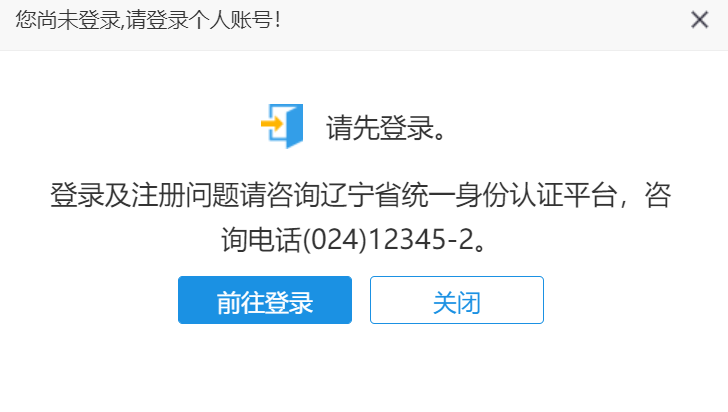The height and width of the screenshot is (412, 728).
Task: Click the gray header bar of the dialog
Action: 364,25
